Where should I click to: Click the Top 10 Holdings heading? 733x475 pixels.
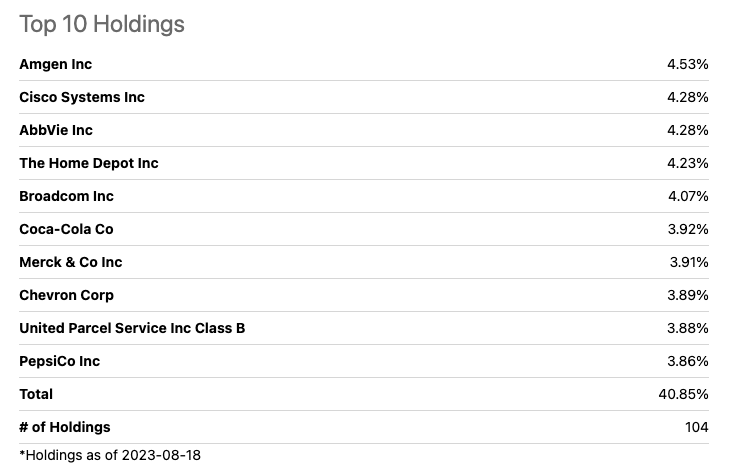[x=102, y=24]
